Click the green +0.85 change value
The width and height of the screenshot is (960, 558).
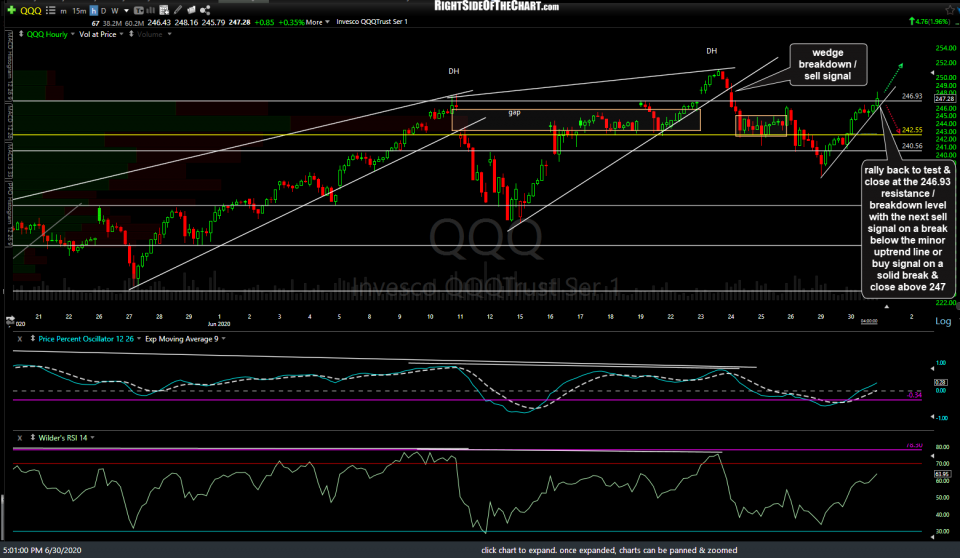[x=264, y=22]
